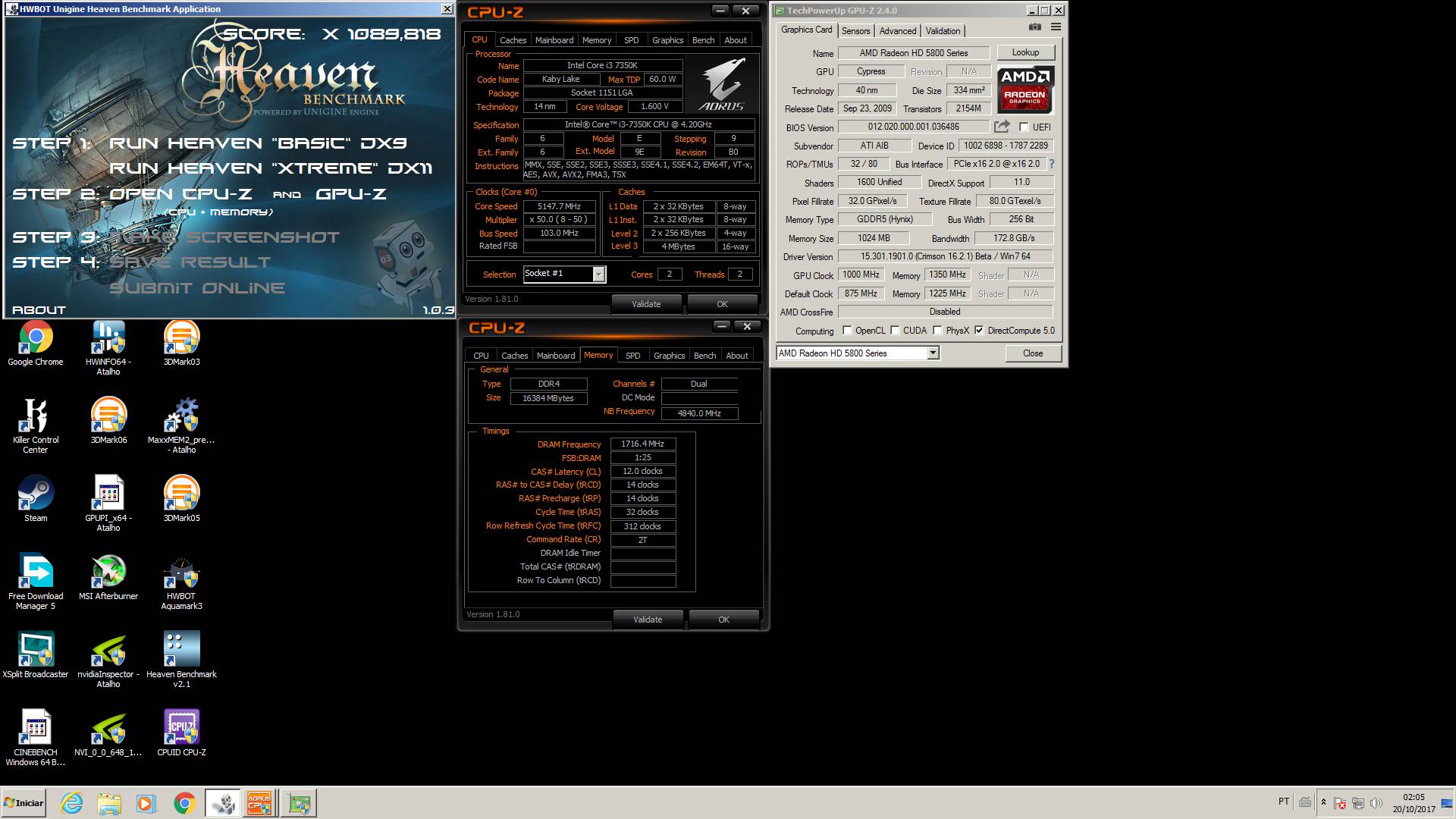The height and width of the screenshot is (819, 1456).
Task: Open MaxxMEM2 desktop shortcut
Action: 182,426
